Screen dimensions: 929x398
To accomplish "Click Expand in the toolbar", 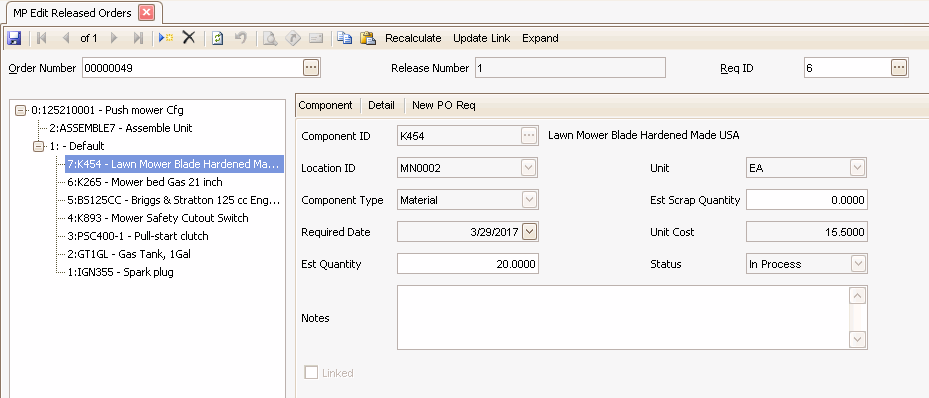I will (x=540, y=38).
